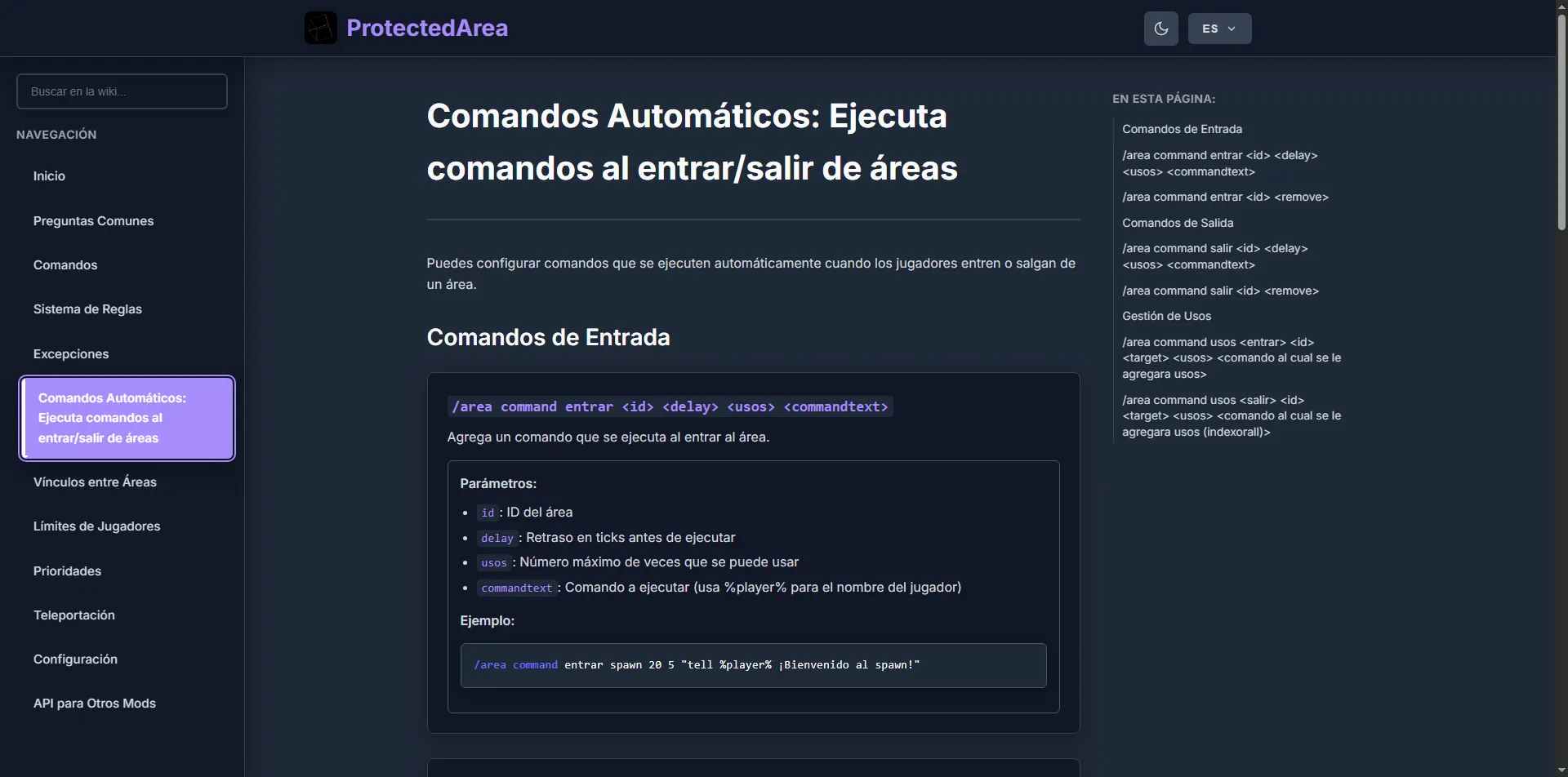Open the Configuración page
Screen dimensions: 1568x777
click(x=75, y=659)
